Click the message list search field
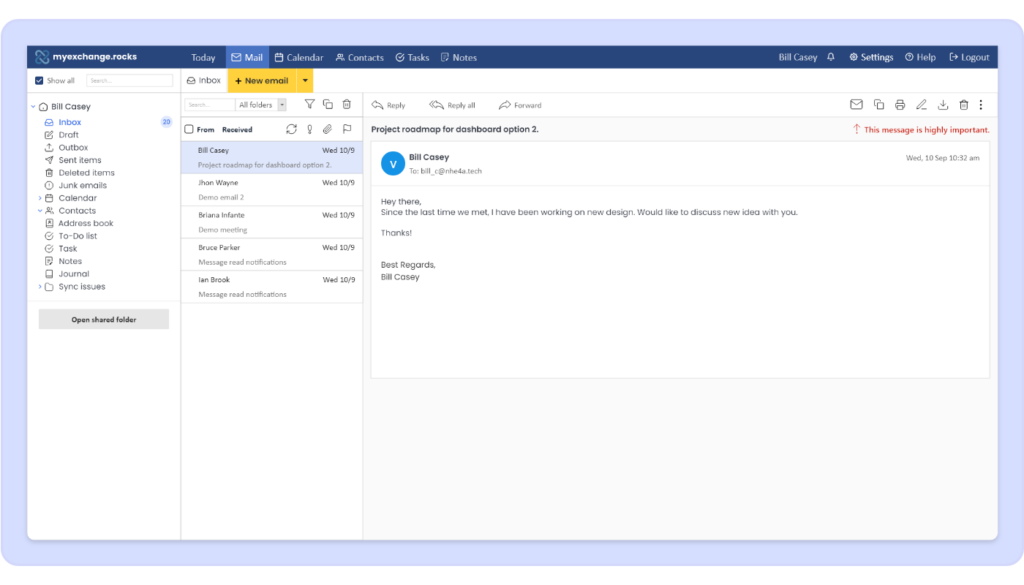Screen dimensions: 1024x585 pyautogui.click(x=209, y=104)
